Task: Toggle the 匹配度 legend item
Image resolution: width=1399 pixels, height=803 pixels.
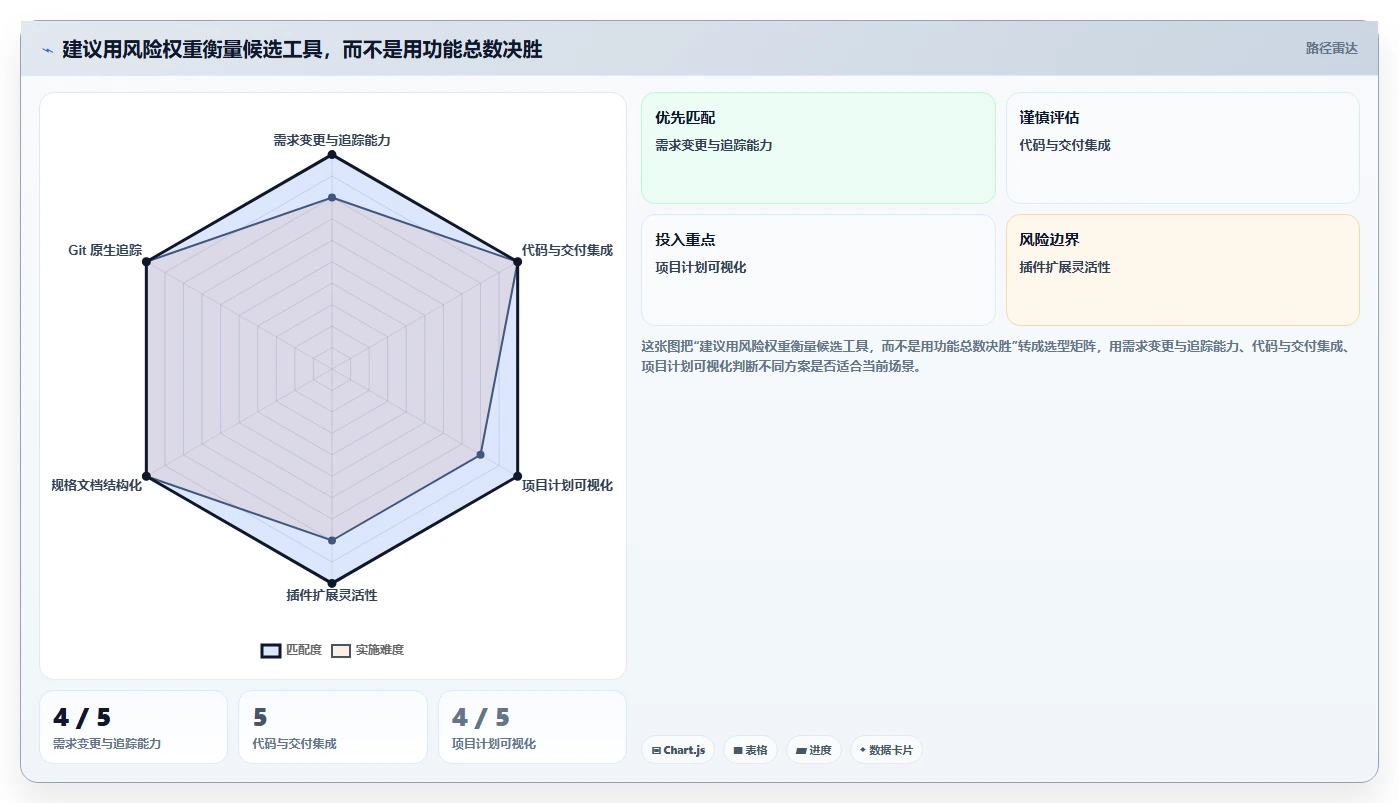Action: (x=292, y=650)
